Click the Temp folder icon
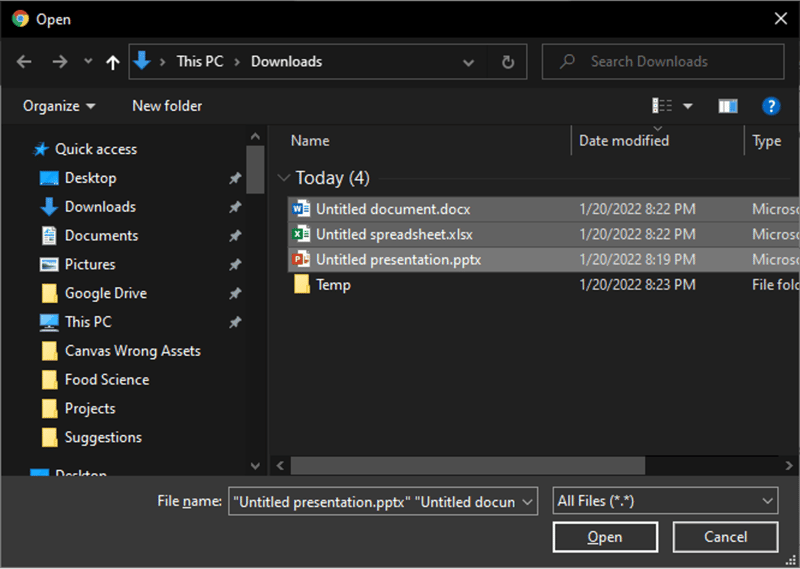 [302, 284]
